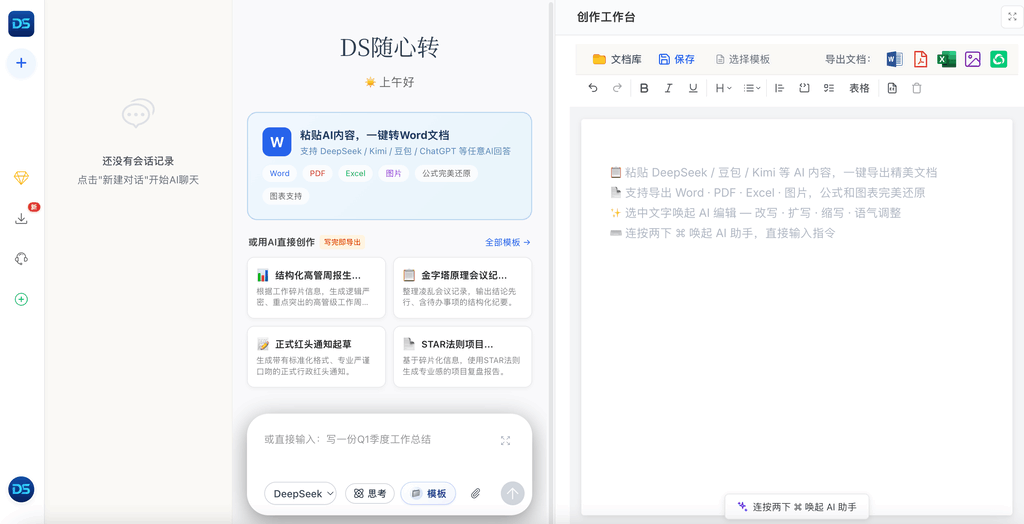Viewport: 1024px width, 524px height.
Task: Click the 上午好 greeting
Action: [389, 82]
